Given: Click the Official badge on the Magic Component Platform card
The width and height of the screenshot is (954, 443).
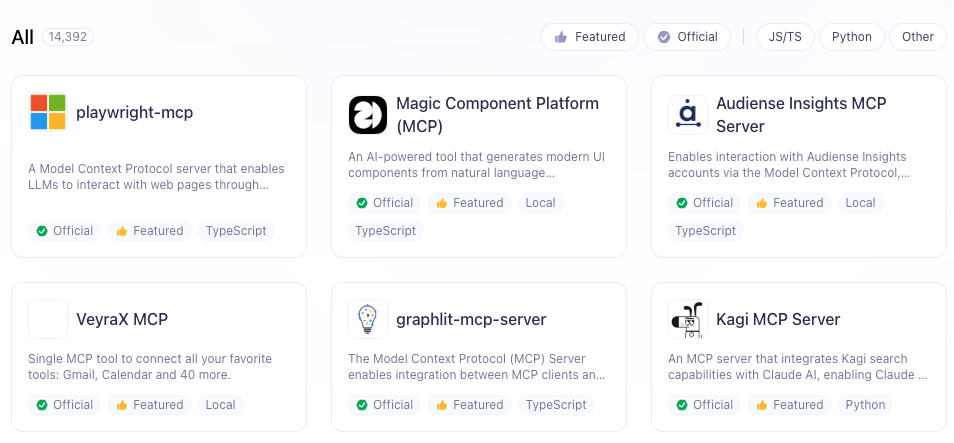Looking at the screenshot, I should click(385, 203).
